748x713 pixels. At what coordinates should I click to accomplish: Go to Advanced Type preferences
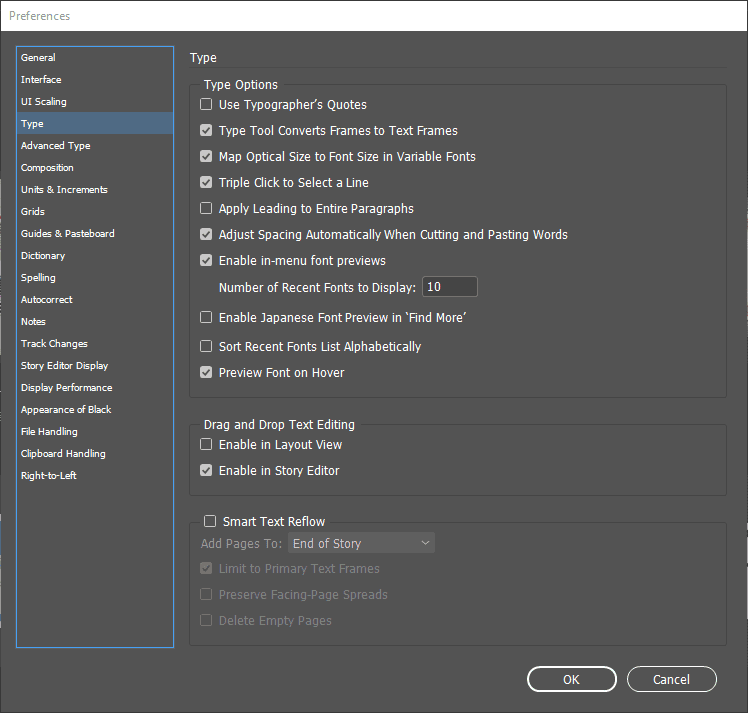(x=95, y=145)
